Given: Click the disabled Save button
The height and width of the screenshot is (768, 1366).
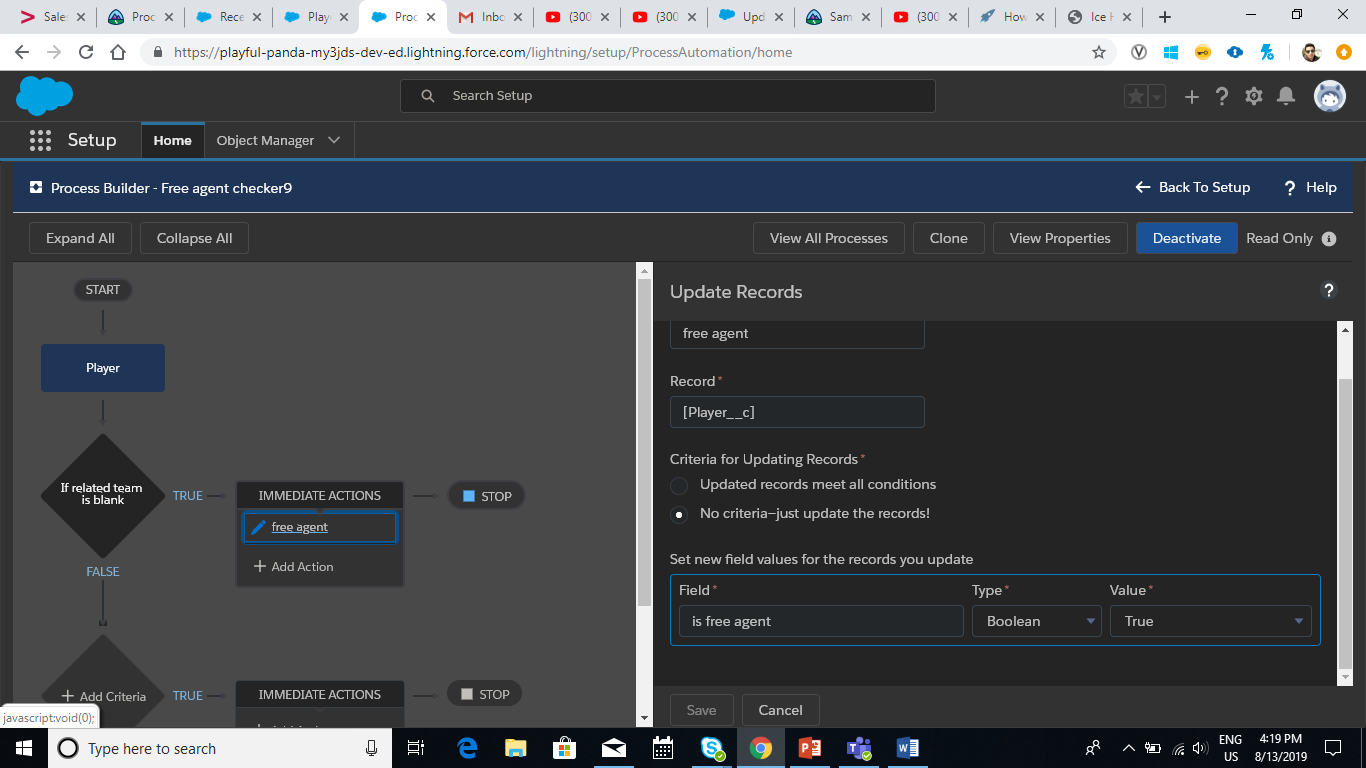Looking at the screenshot, I should coord(701,710).
